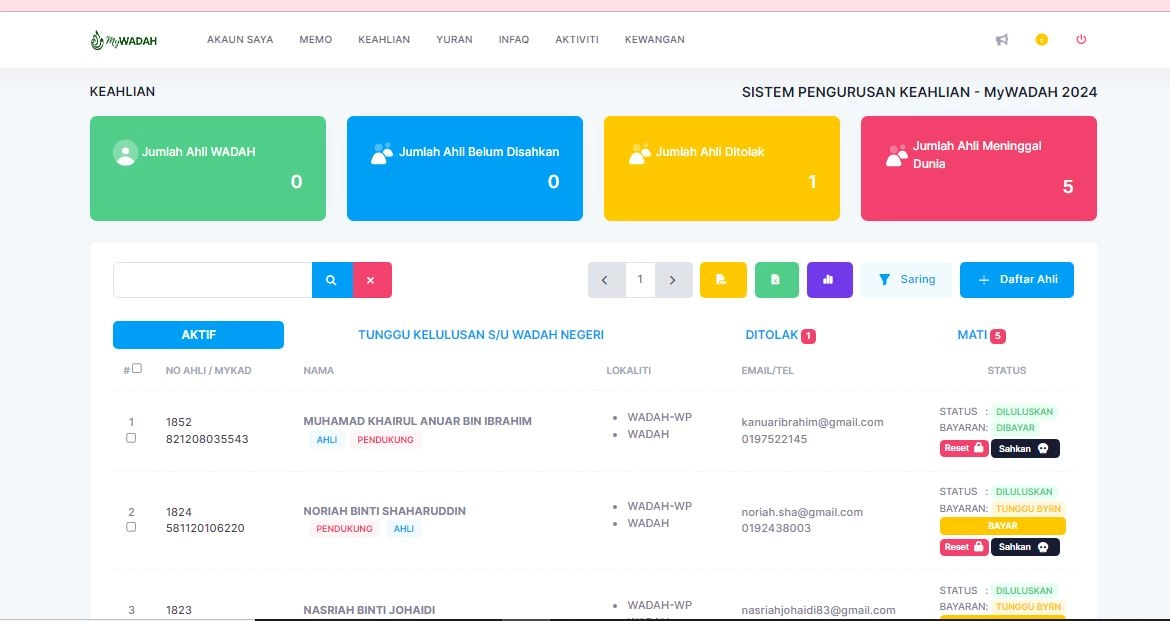This screenshot has width=1170, height=621.
Task: Click into the member search text field
Action: 212,280
